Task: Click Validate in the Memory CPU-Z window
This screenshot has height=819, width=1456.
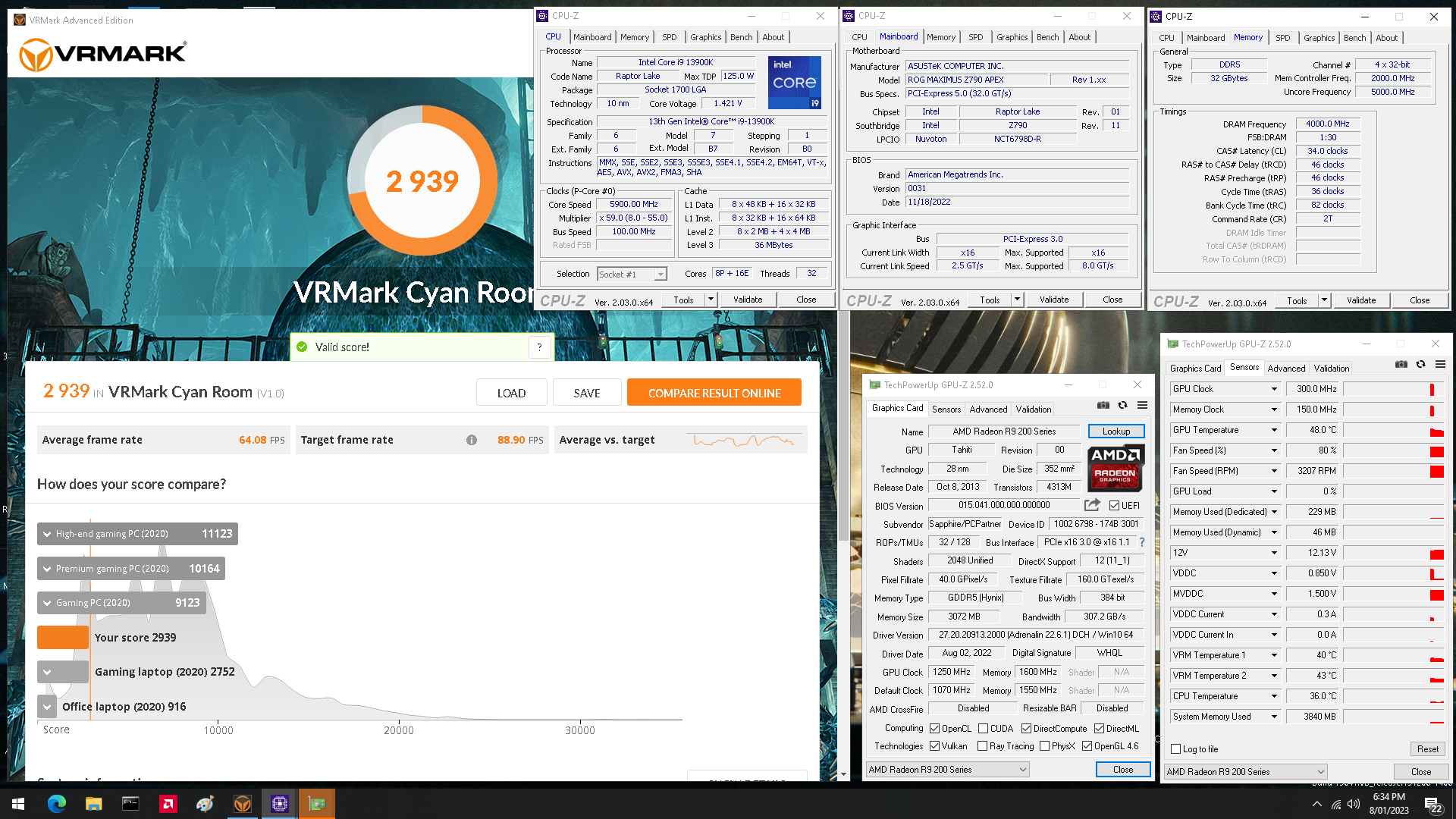Action: pos(1361,300)
